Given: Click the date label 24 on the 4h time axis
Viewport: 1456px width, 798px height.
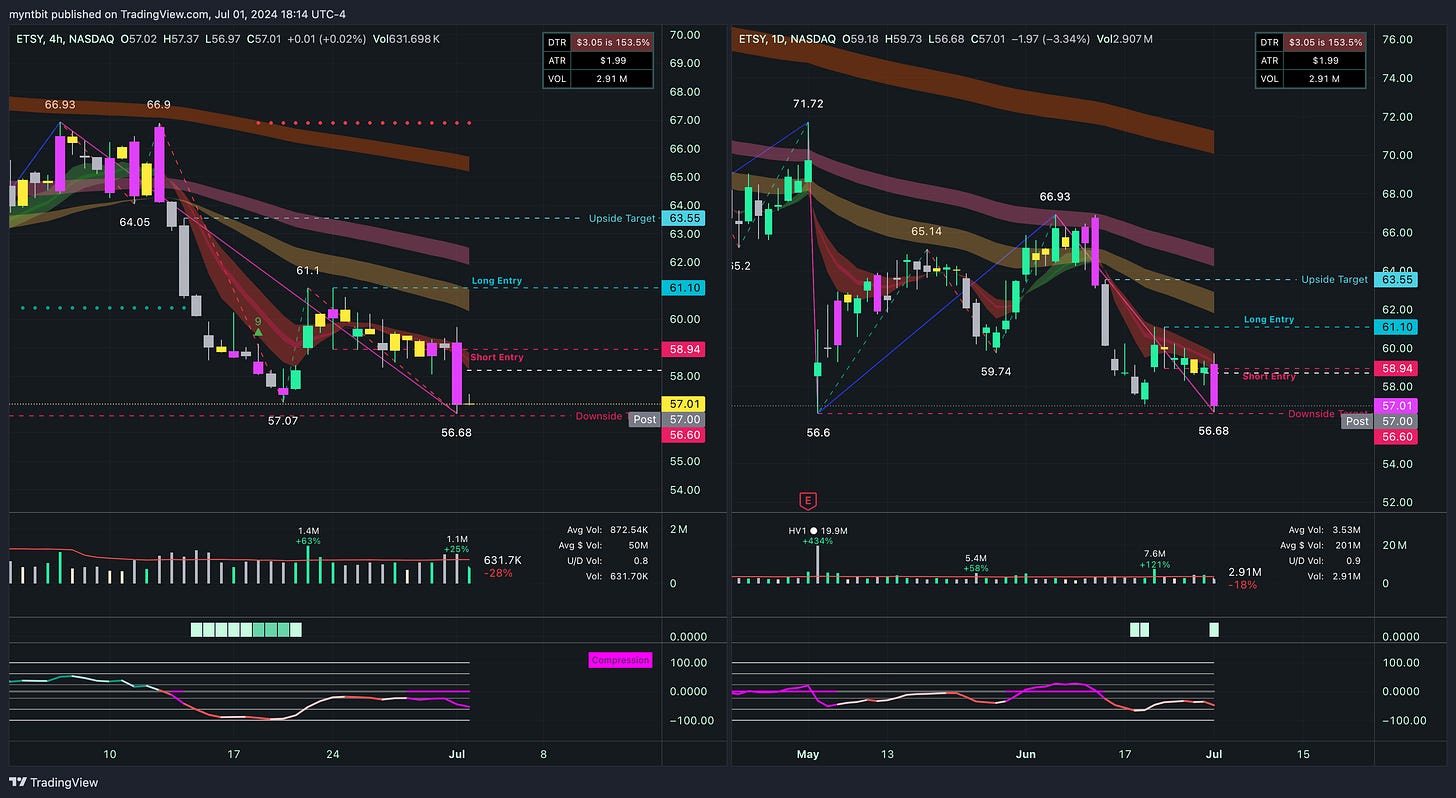Looking at the screenshot, I should coord(335,753).
